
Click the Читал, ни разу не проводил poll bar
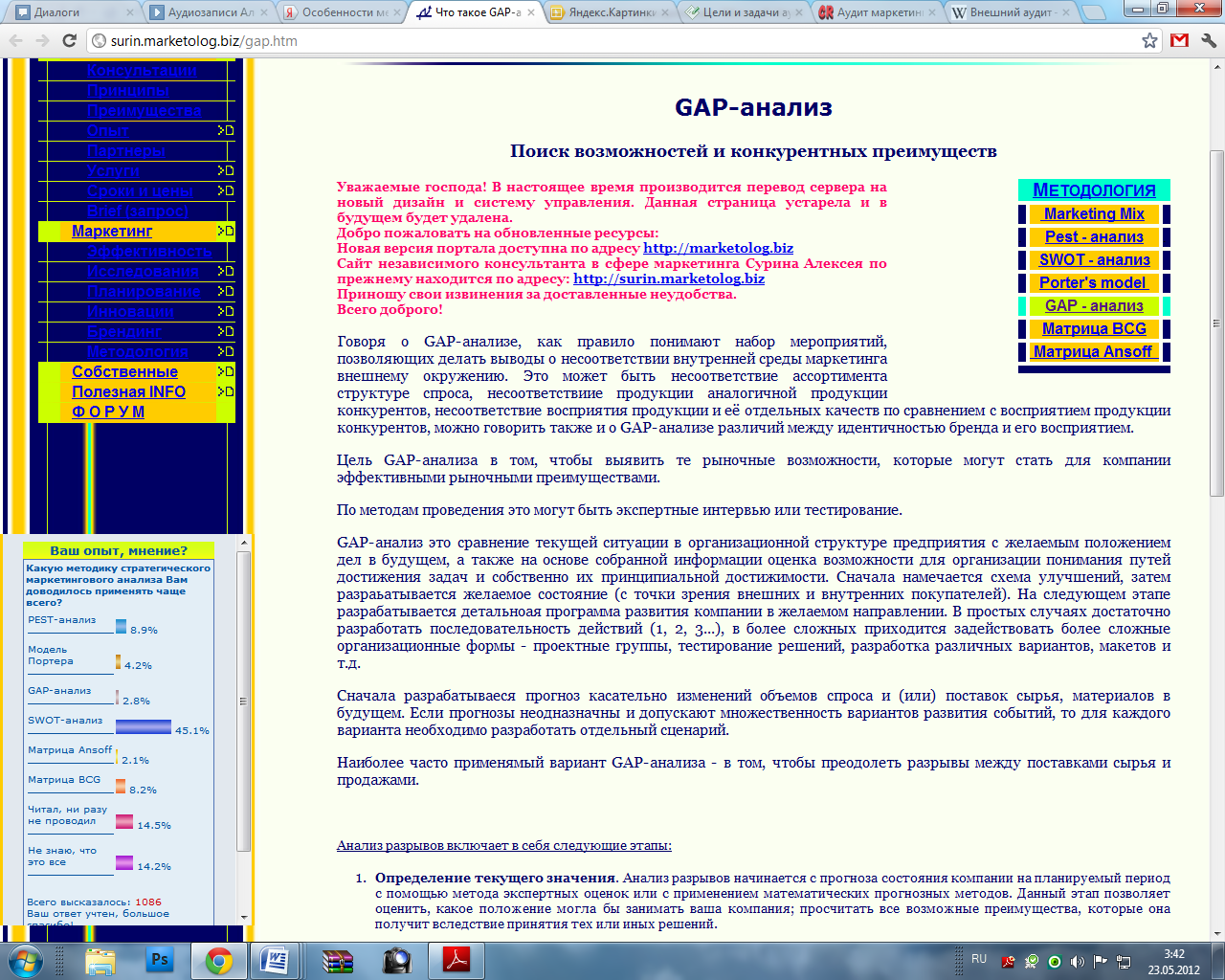click(x=124, y=821)
